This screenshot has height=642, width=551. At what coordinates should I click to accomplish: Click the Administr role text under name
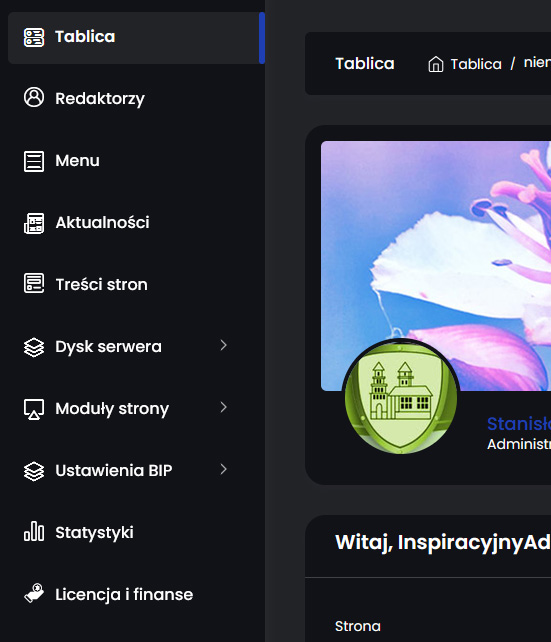click(x=519, y=444)
